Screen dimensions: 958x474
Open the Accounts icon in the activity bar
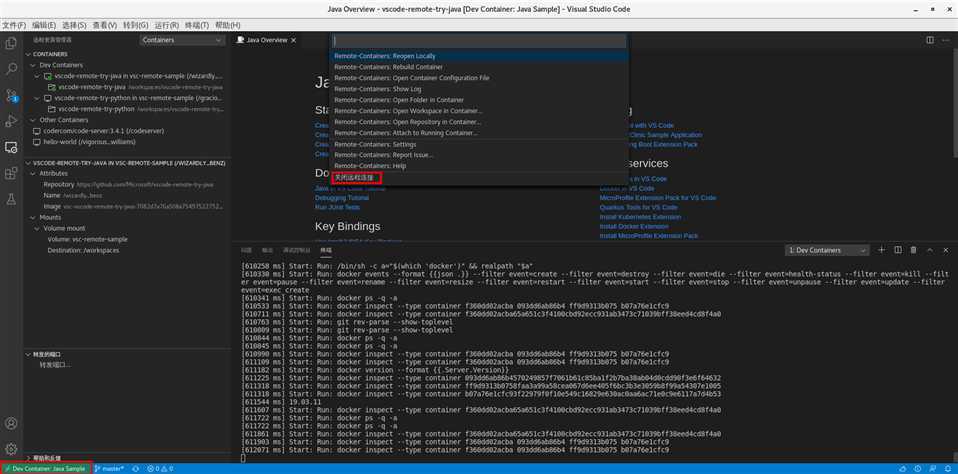(x=11, y=423)
